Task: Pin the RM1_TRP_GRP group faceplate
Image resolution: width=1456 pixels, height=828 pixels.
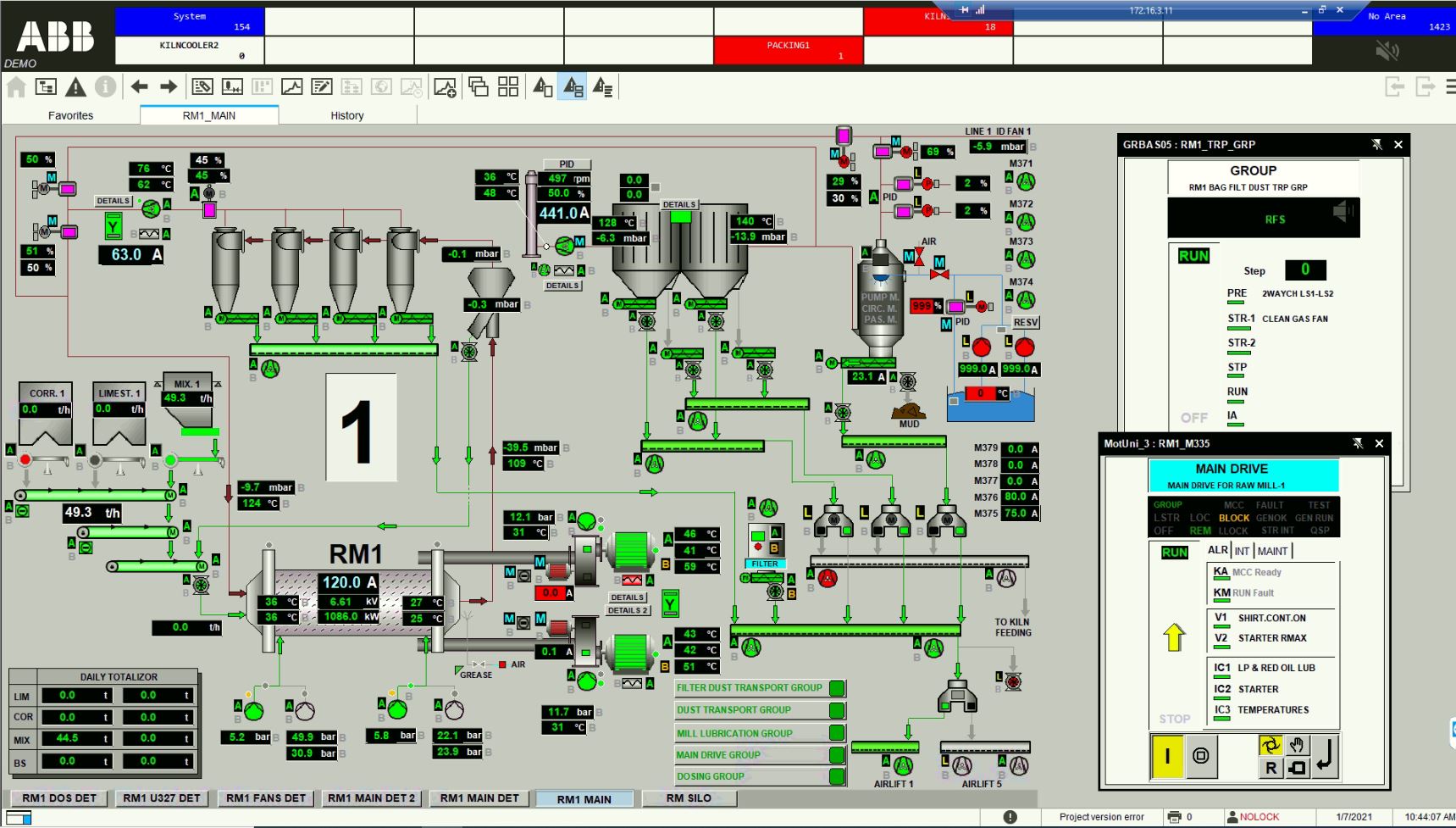Action: (1376, 145)
